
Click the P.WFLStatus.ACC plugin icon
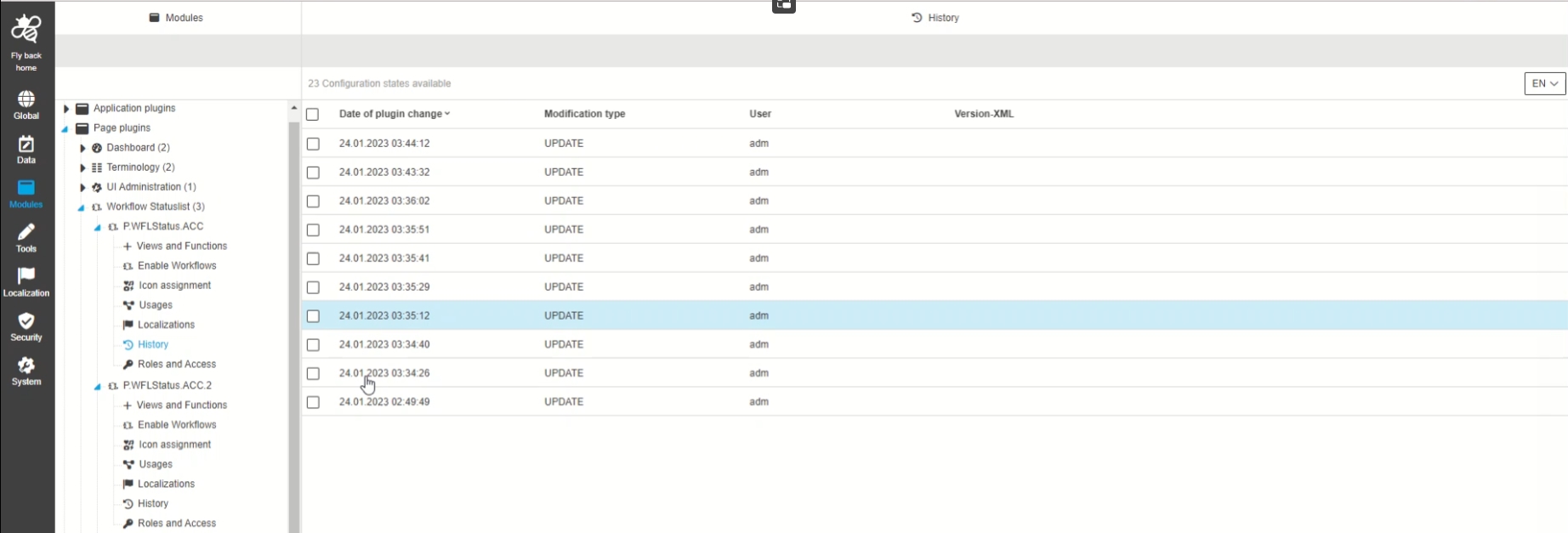point(113,227)
